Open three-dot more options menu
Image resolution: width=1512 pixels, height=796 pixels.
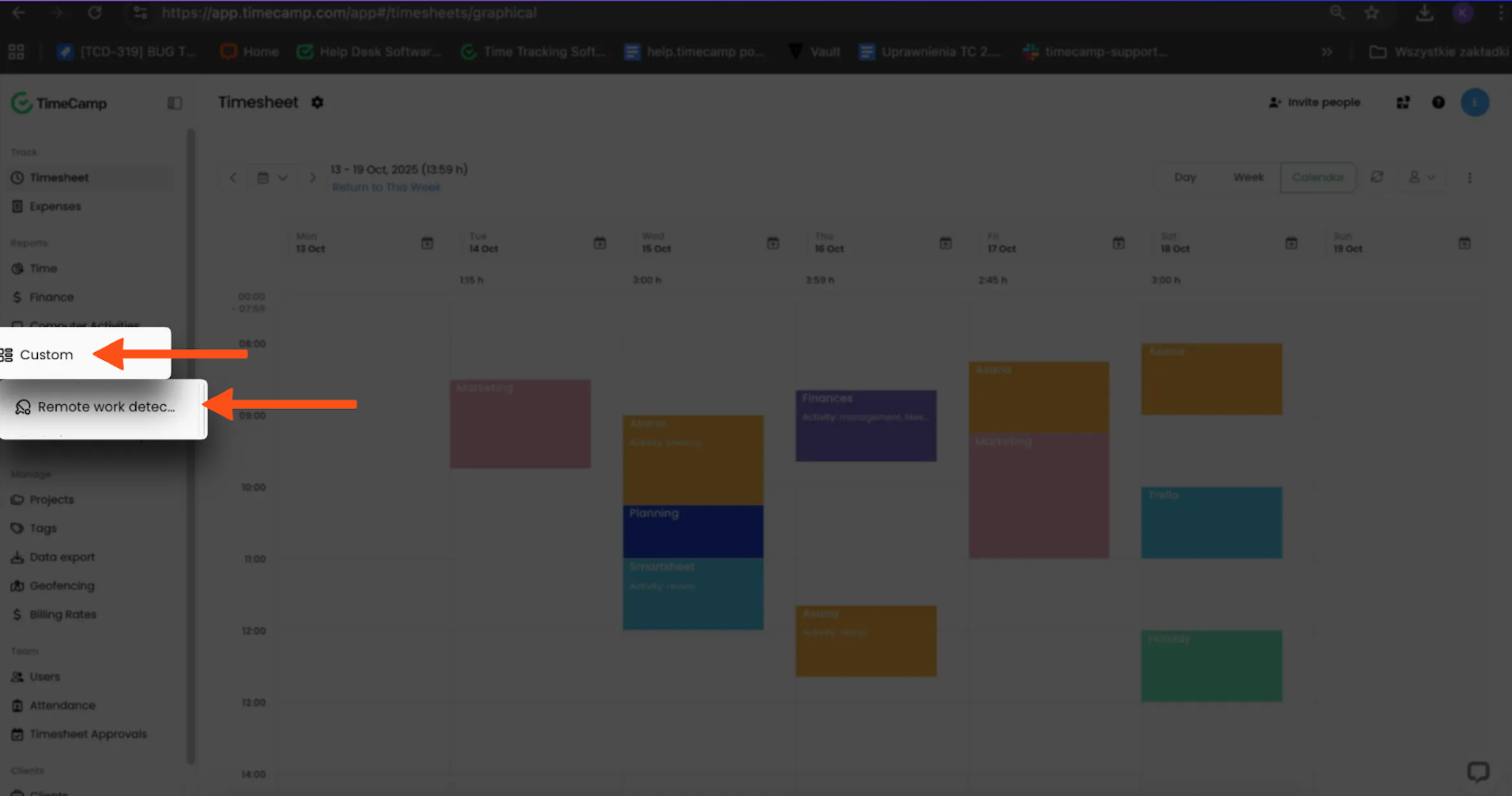tap(1470, 177)
